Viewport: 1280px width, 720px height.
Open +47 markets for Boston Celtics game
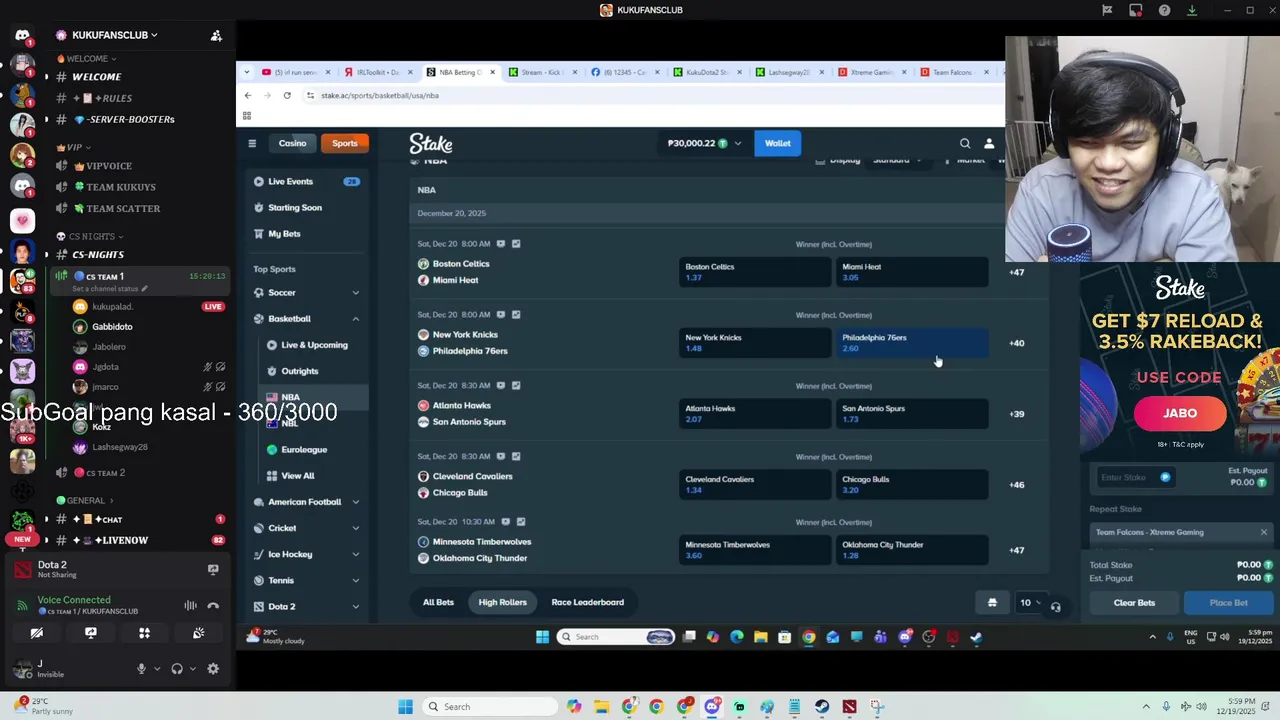click(x=1016, y=272)
